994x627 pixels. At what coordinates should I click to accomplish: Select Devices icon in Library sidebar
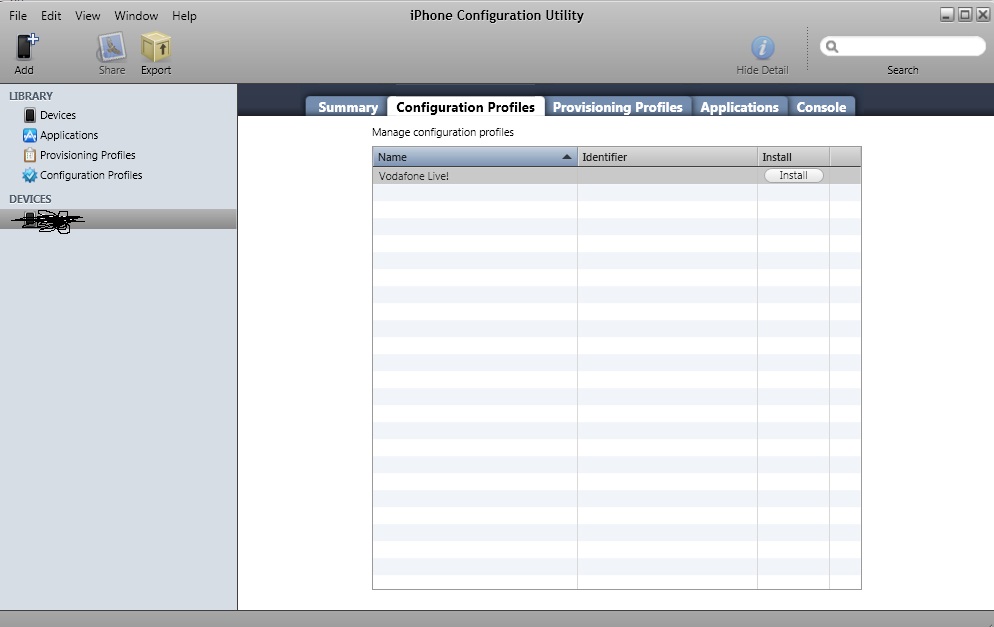pyautogui.click(x=30, y=116)
